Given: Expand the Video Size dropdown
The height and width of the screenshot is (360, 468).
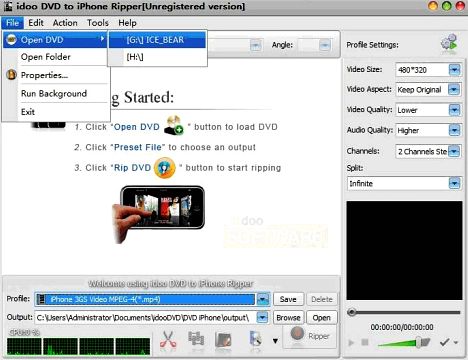Looking at the screenshot, I should click(454, 70).
